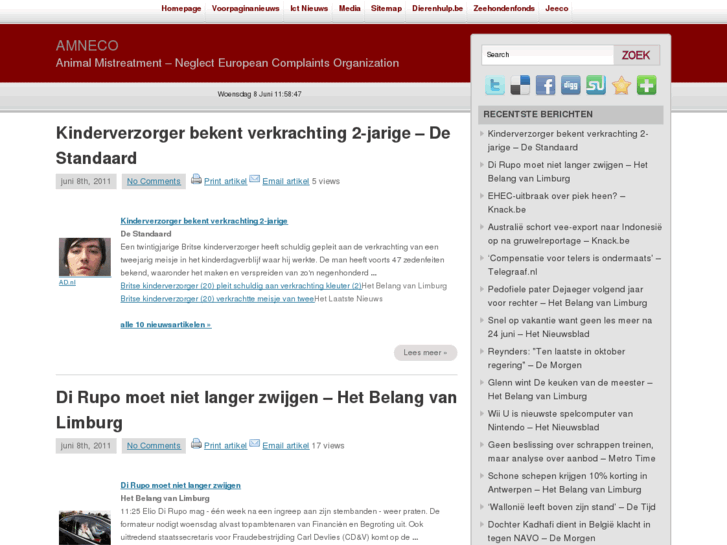Click Jeeco in the navigation bar
727x545 pixels.
click(x=557, y=8)
